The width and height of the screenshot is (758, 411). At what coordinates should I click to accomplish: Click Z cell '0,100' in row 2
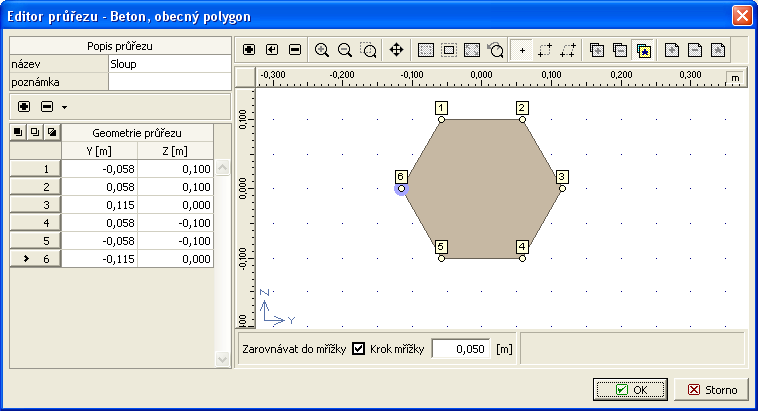pyautogui.click(x=175, y=187)
